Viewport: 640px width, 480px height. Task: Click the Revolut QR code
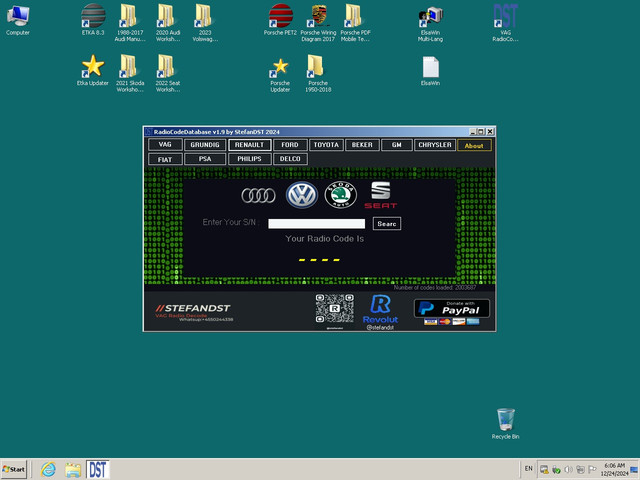(x=335, y=309)
